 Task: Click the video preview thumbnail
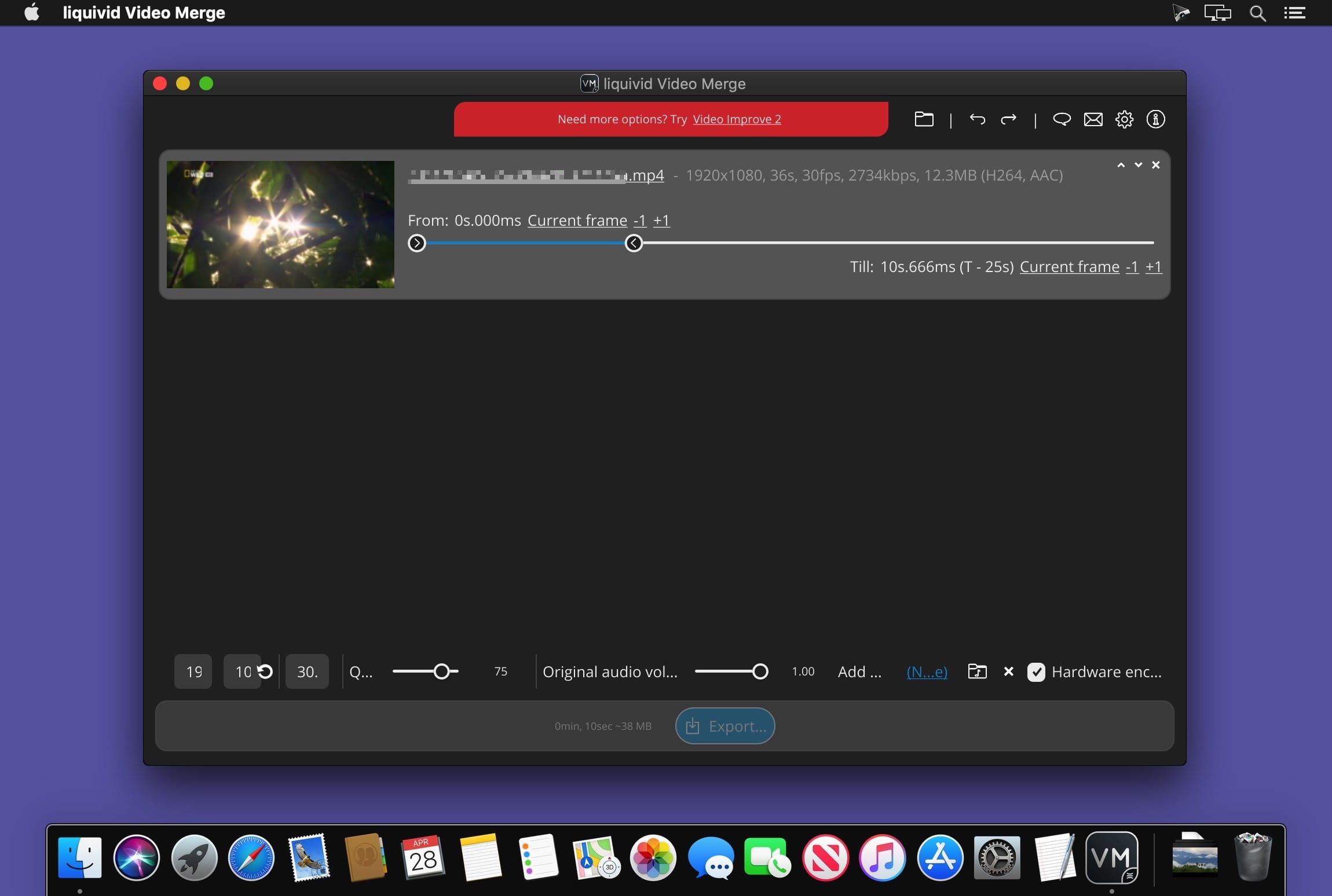click(280, 225)
